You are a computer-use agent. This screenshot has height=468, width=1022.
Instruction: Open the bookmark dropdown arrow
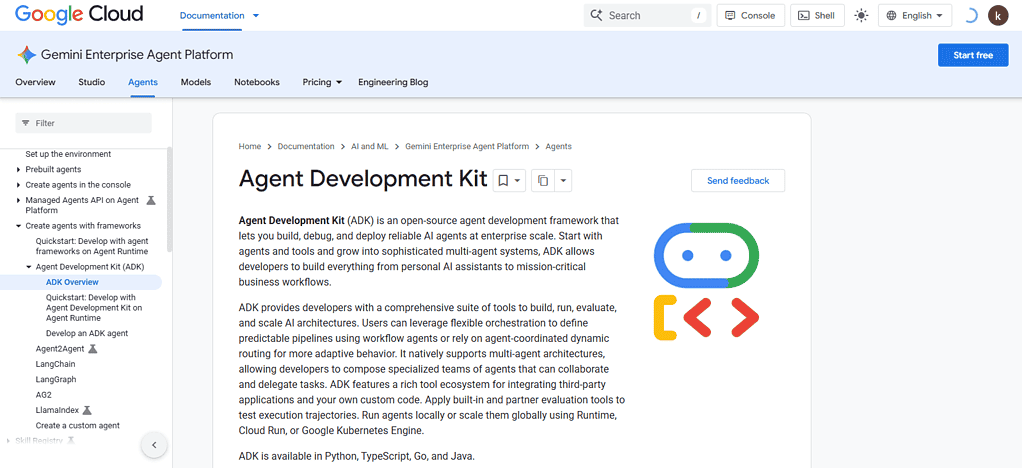tap(518, 181)
